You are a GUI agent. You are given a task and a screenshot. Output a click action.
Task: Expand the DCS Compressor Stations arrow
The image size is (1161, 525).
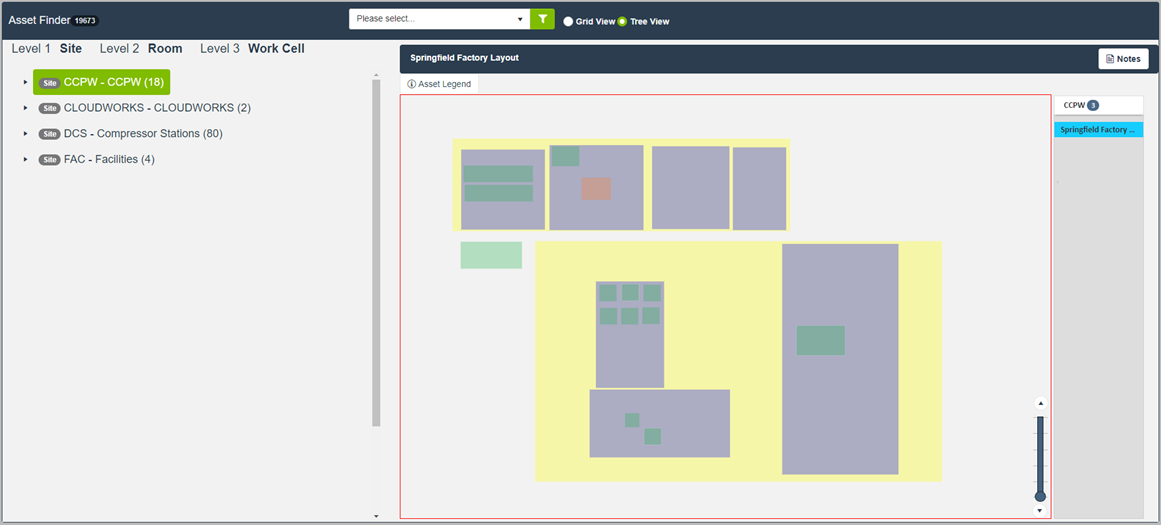25,134
